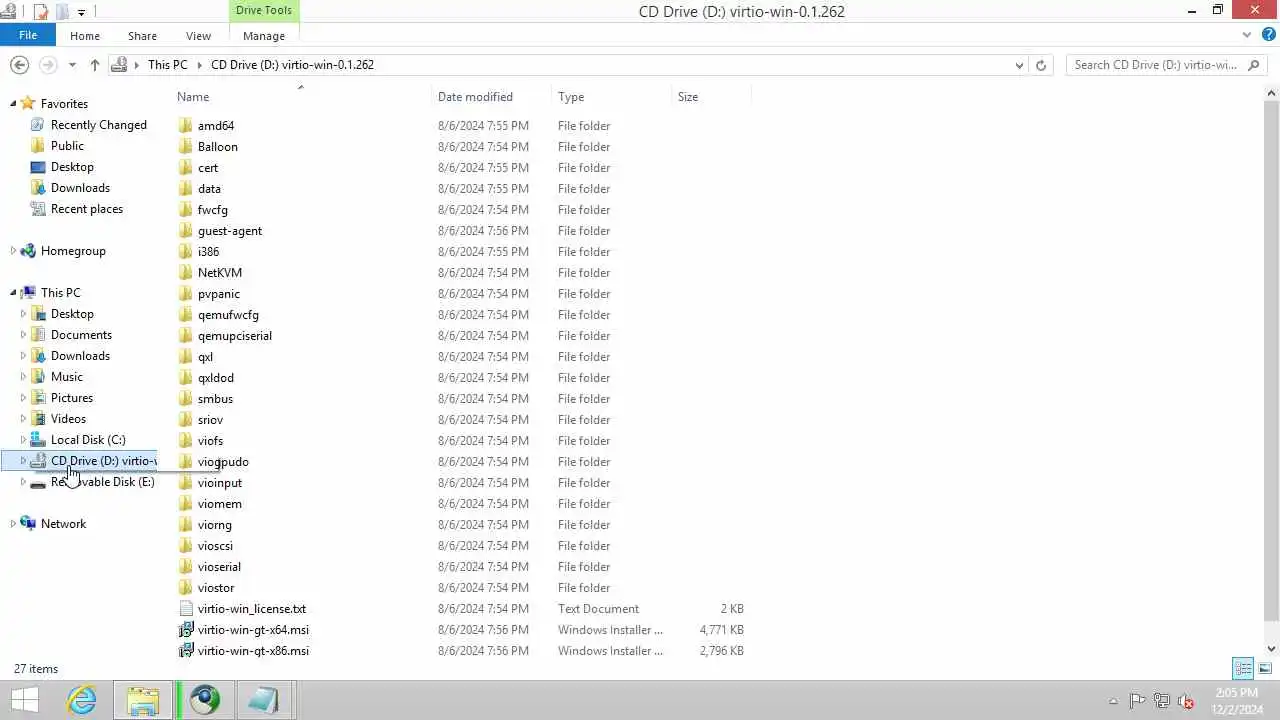1280x720 pixels.
Task: Open the globe application on taskbar
Action: coord(205,700)
